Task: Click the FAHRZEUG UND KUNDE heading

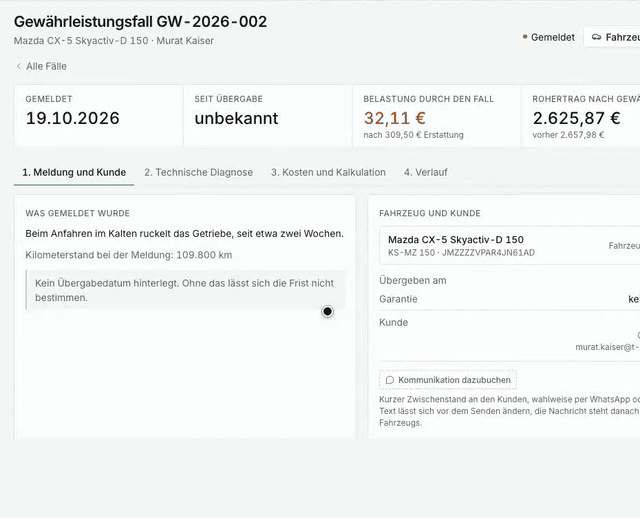Action: pos(430,213)
